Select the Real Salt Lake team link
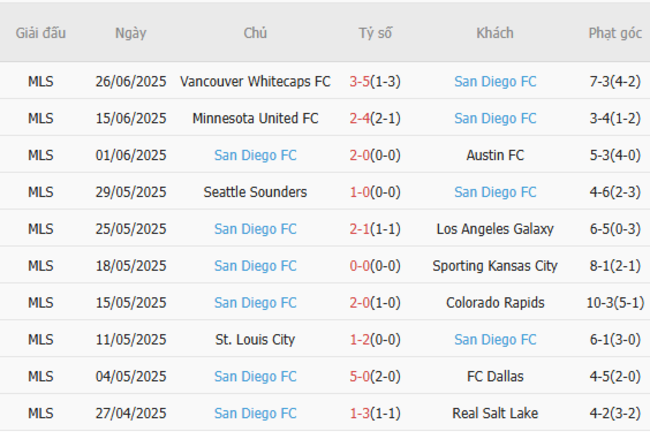The image size is (650, 439). pos(495,413)
